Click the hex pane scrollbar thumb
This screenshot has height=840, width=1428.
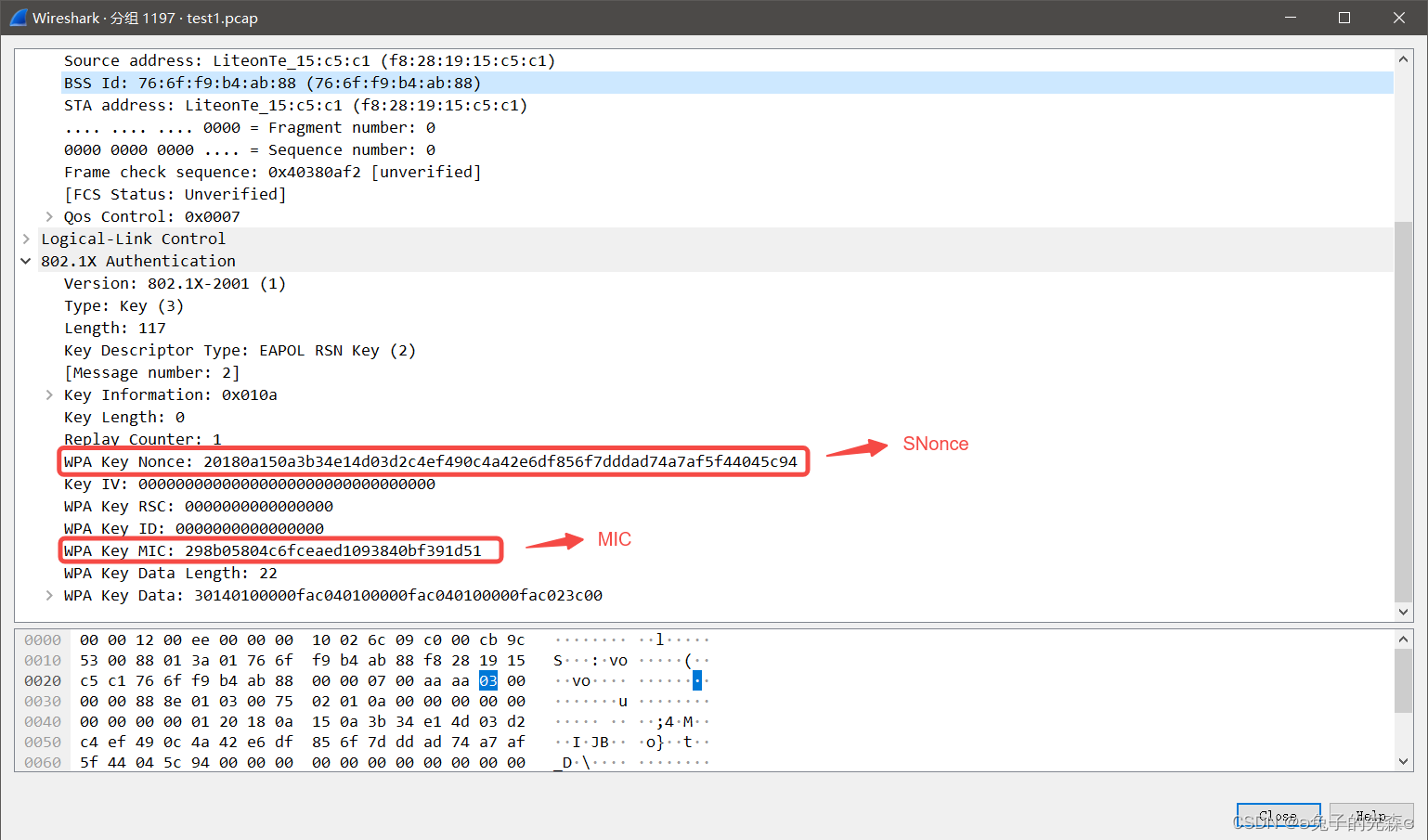pos(1403,681)
